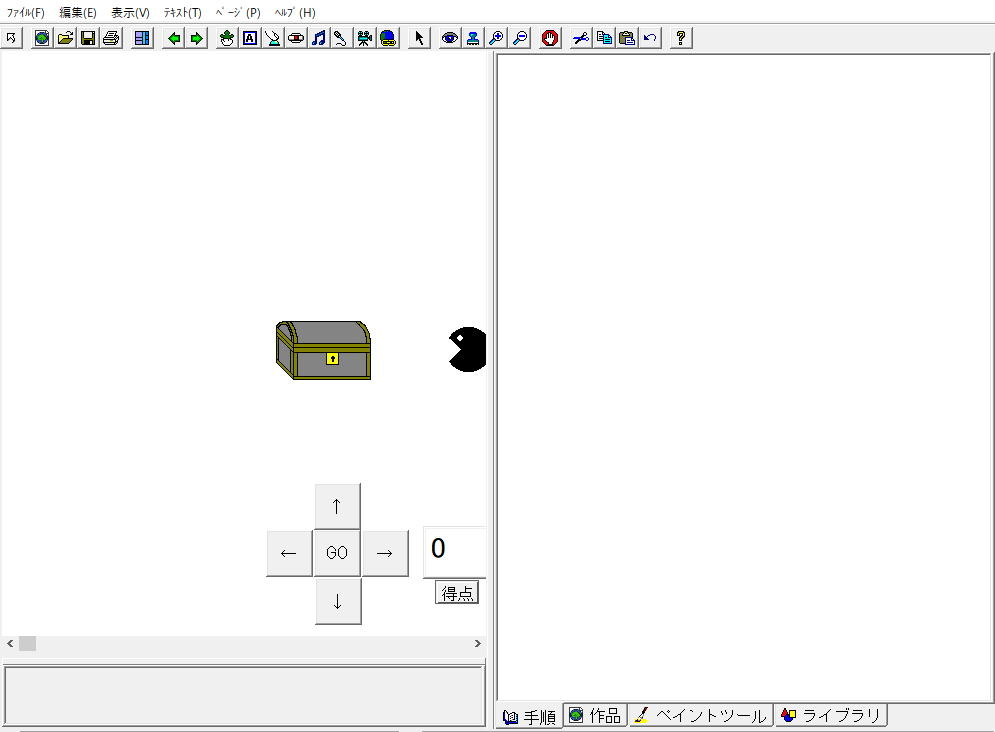Click the black Pac-Man shaped turtle

[x=467, y=349]
